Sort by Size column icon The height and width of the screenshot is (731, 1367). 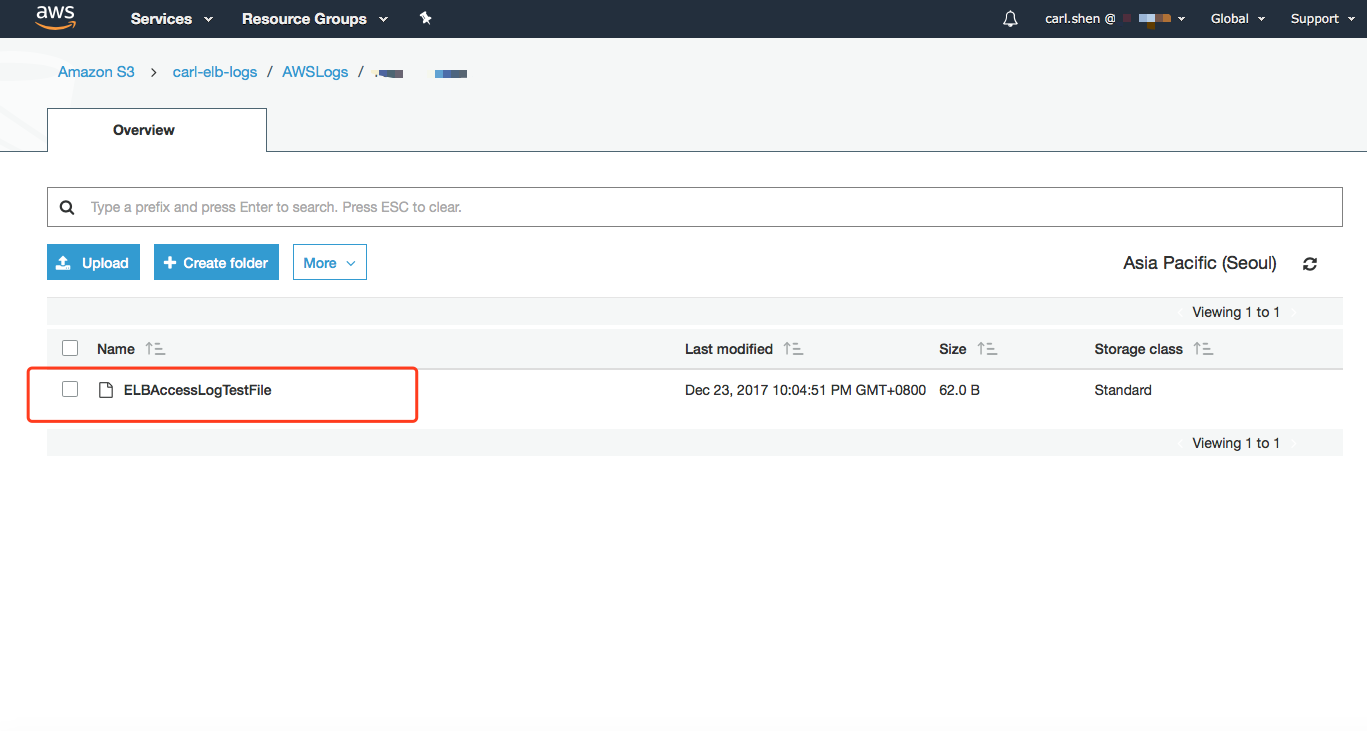tap(987, 349)
